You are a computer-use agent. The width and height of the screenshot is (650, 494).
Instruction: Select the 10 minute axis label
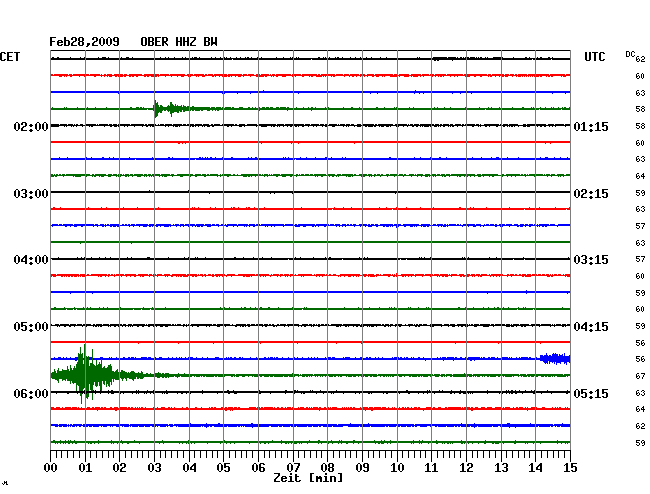pos(397,467)
